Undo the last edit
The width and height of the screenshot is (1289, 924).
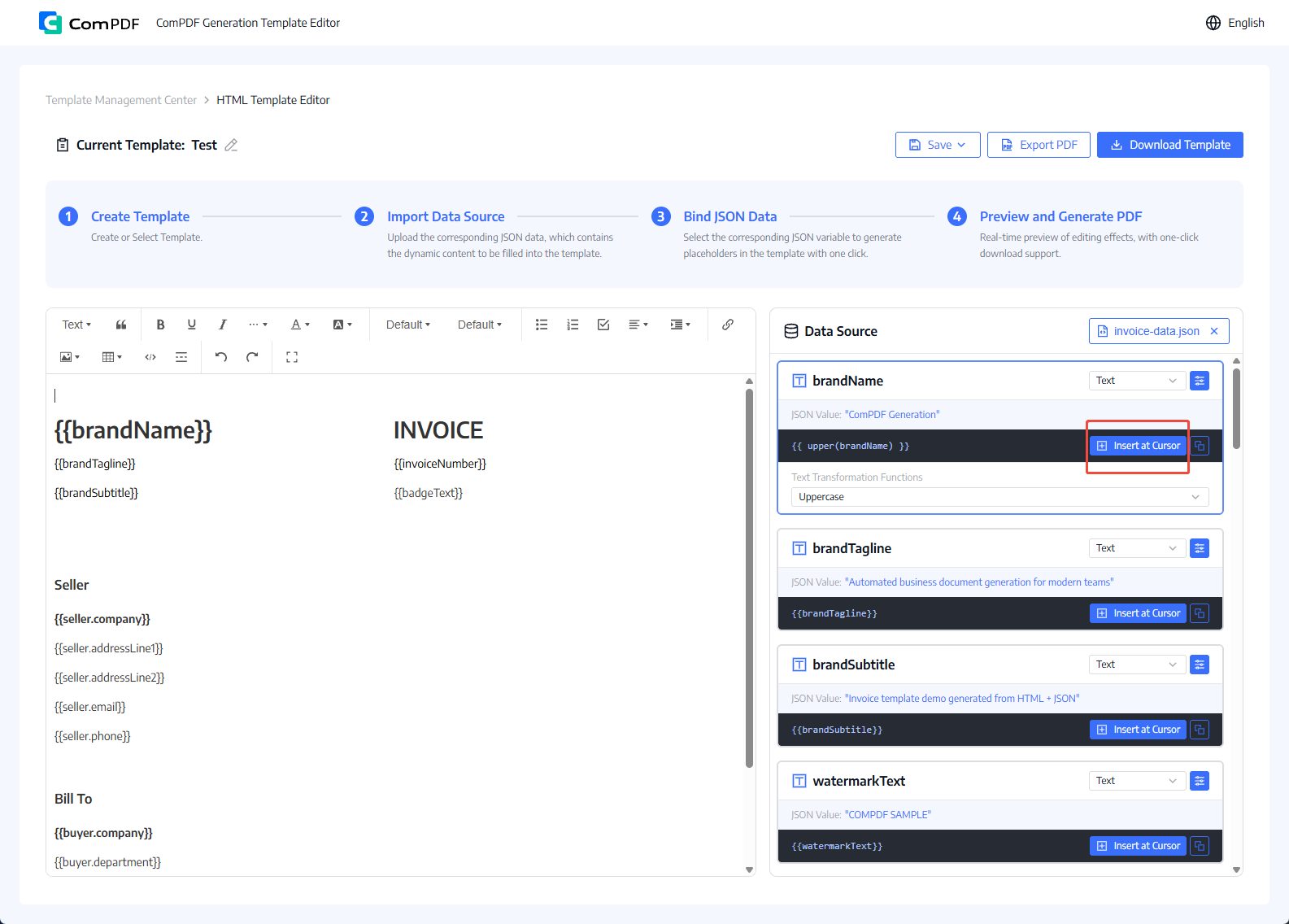pyautogui.click(x=221, y=357)
